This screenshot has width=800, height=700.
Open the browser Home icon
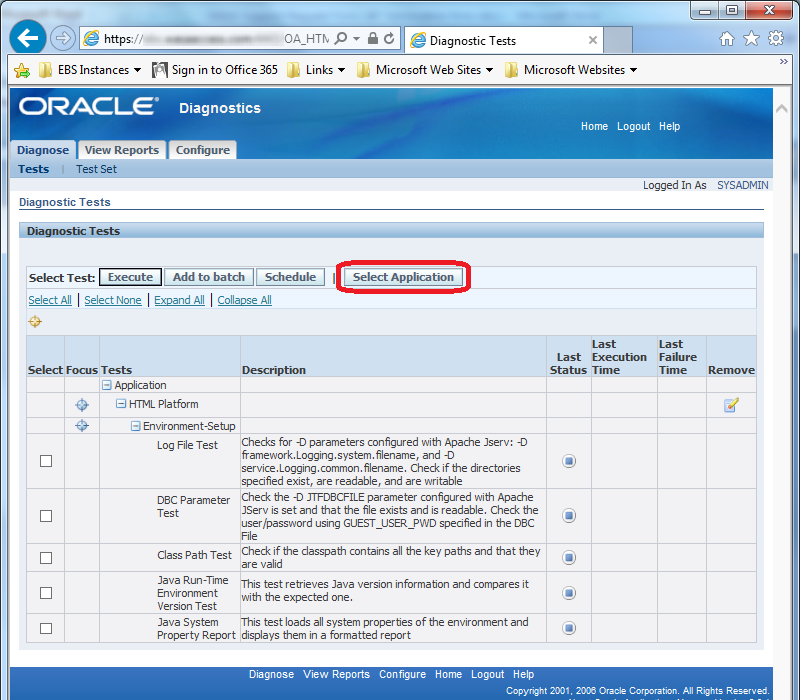click(x=727, y=39)
